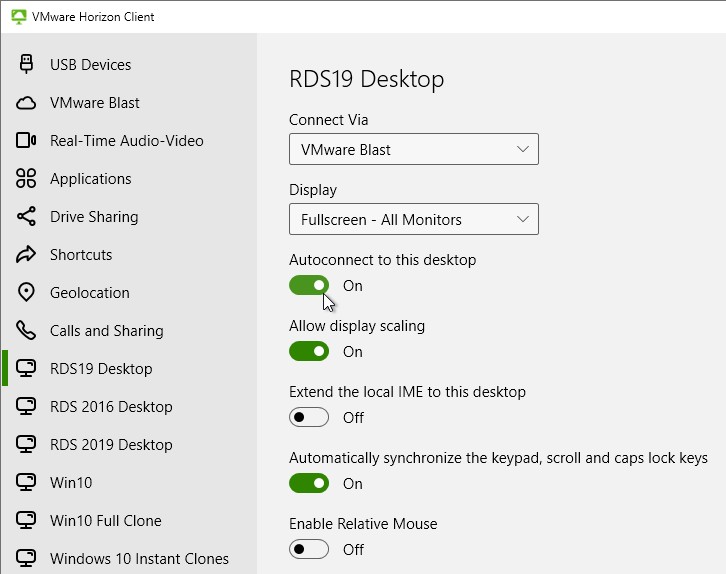Viewport: 726px width, 574px height.
Task: Click the Fullscreen - All Monitors chevron
Action: coord(523,219)
